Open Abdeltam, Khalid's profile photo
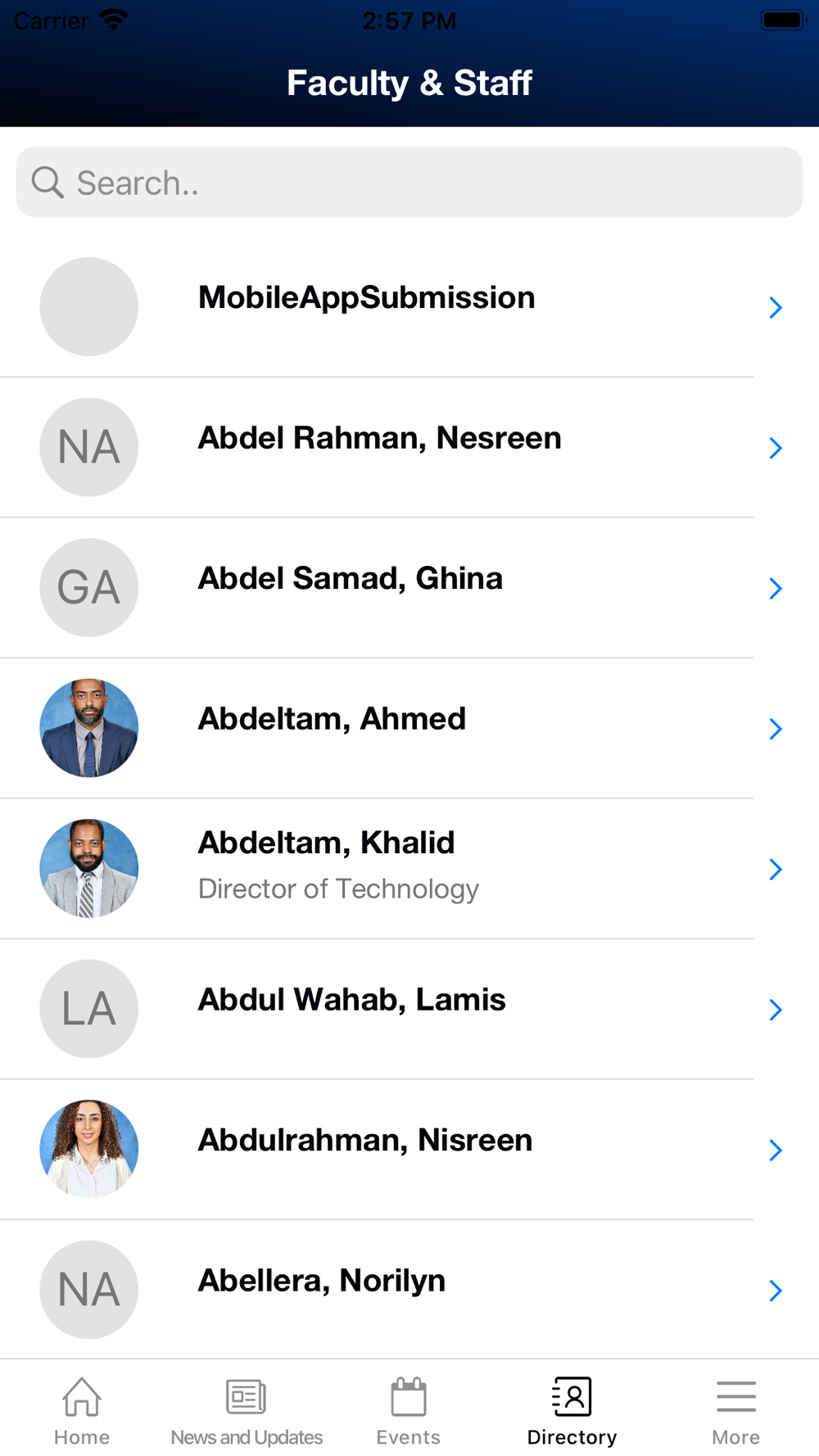Viewport: 819px width, 1456px height. [x=89, y=868]
